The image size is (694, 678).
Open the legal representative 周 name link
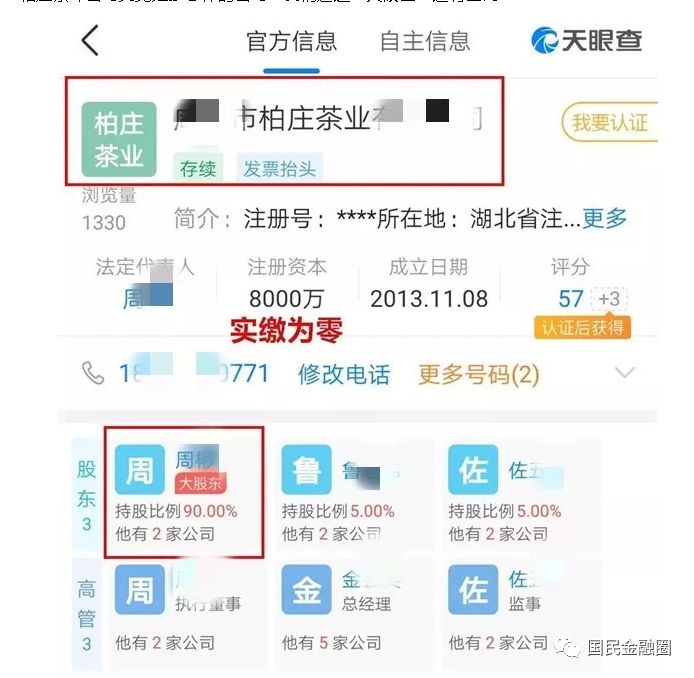[147, 297]
